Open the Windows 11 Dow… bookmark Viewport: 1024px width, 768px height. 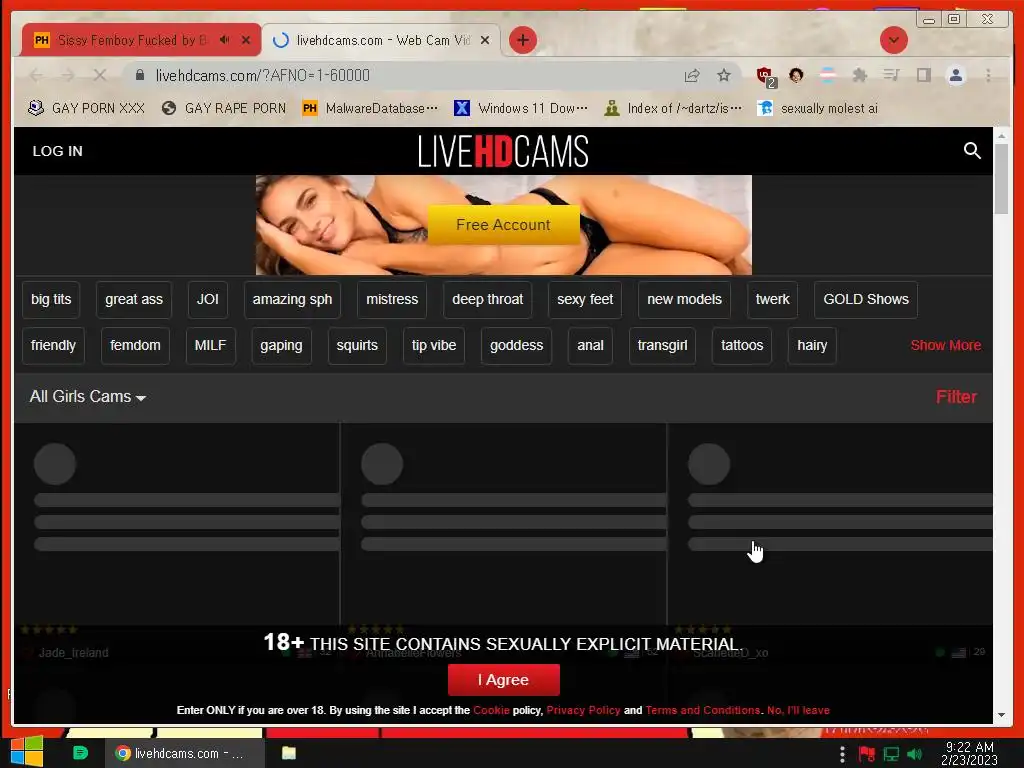coord(520,108)
